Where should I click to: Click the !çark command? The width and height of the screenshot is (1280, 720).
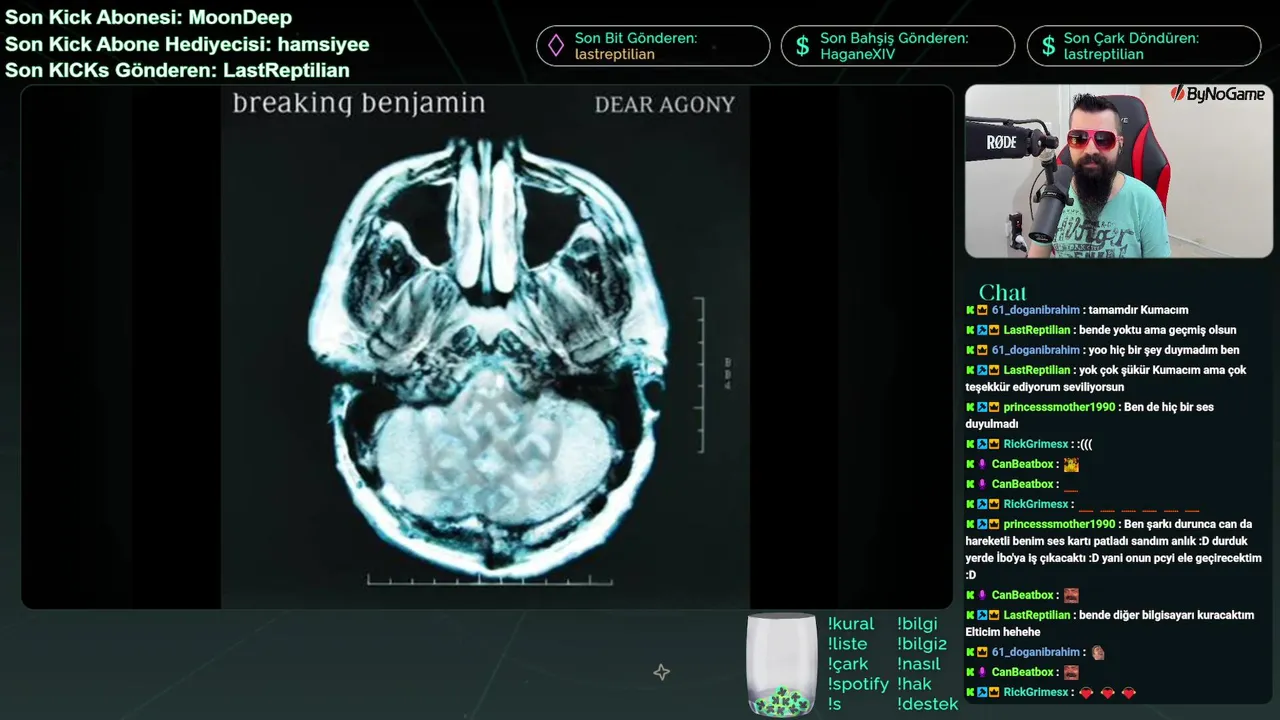pos(848,664)
